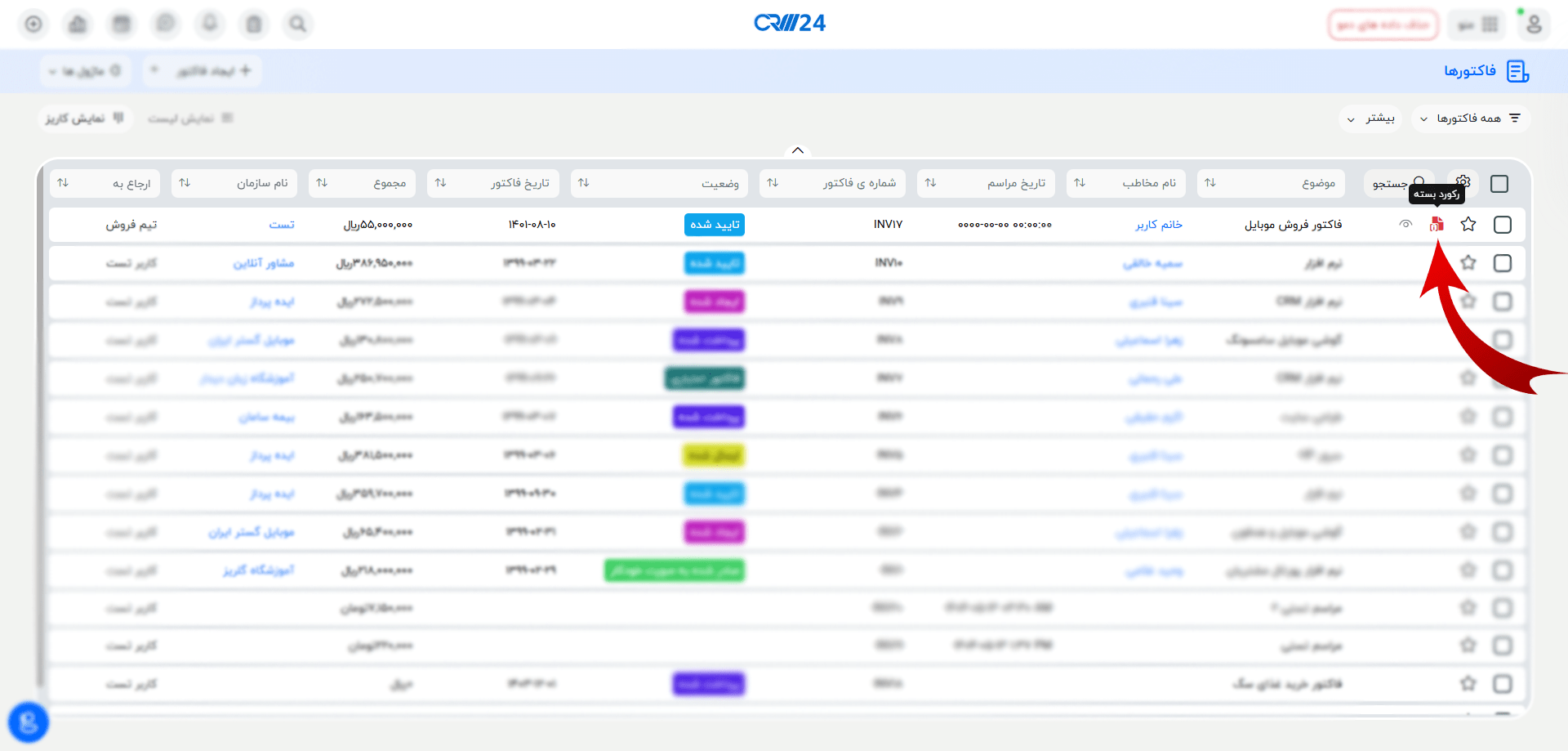Open the table settings gear icon
This screenshot has height=751, width=1568.
pos(1463,181)
